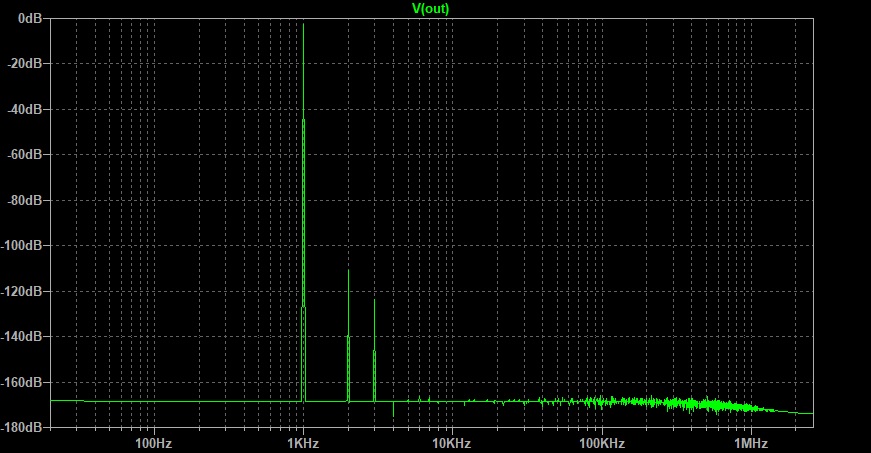Select the -140dB axis label
The width and height of the screenshot is (871, 453).
(x=22, y=336)
